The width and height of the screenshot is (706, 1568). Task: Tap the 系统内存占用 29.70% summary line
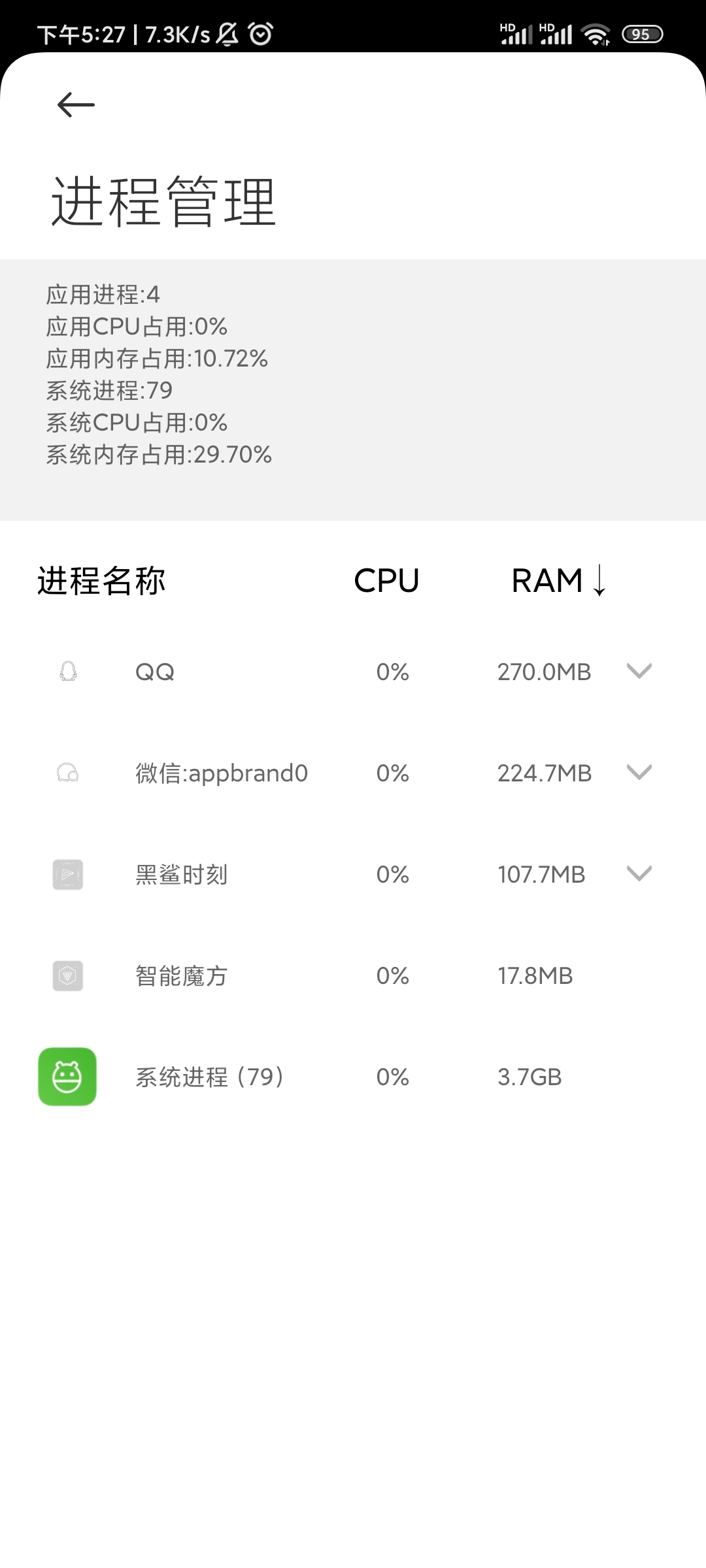tap(159, 455)
